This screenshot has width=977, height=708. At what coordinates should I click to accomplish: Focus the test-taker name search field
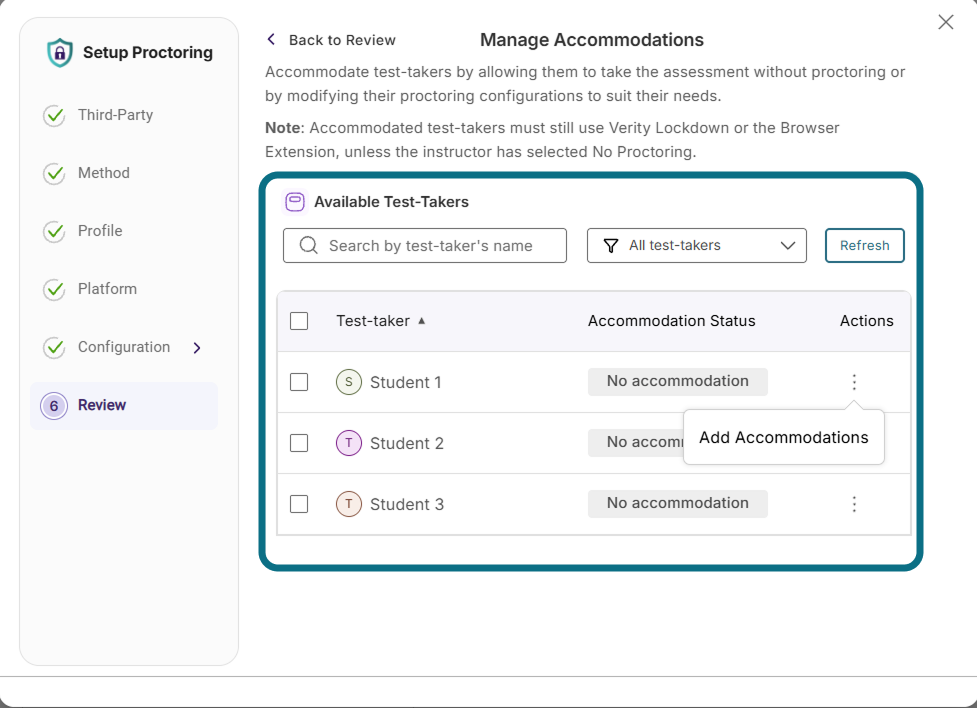[425, 246]
